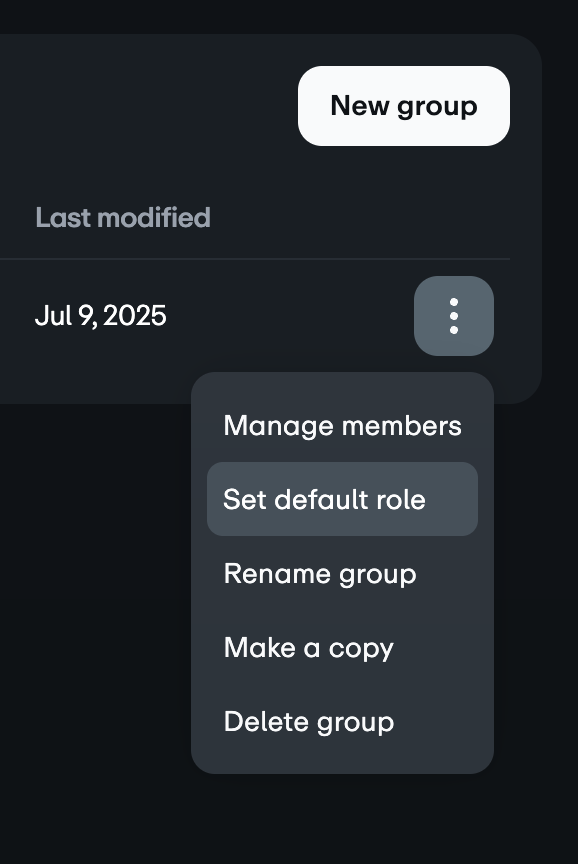Pick Rename group in the dropdown menu
Viewport: 578px width, 864px height.
click(342, 573)
